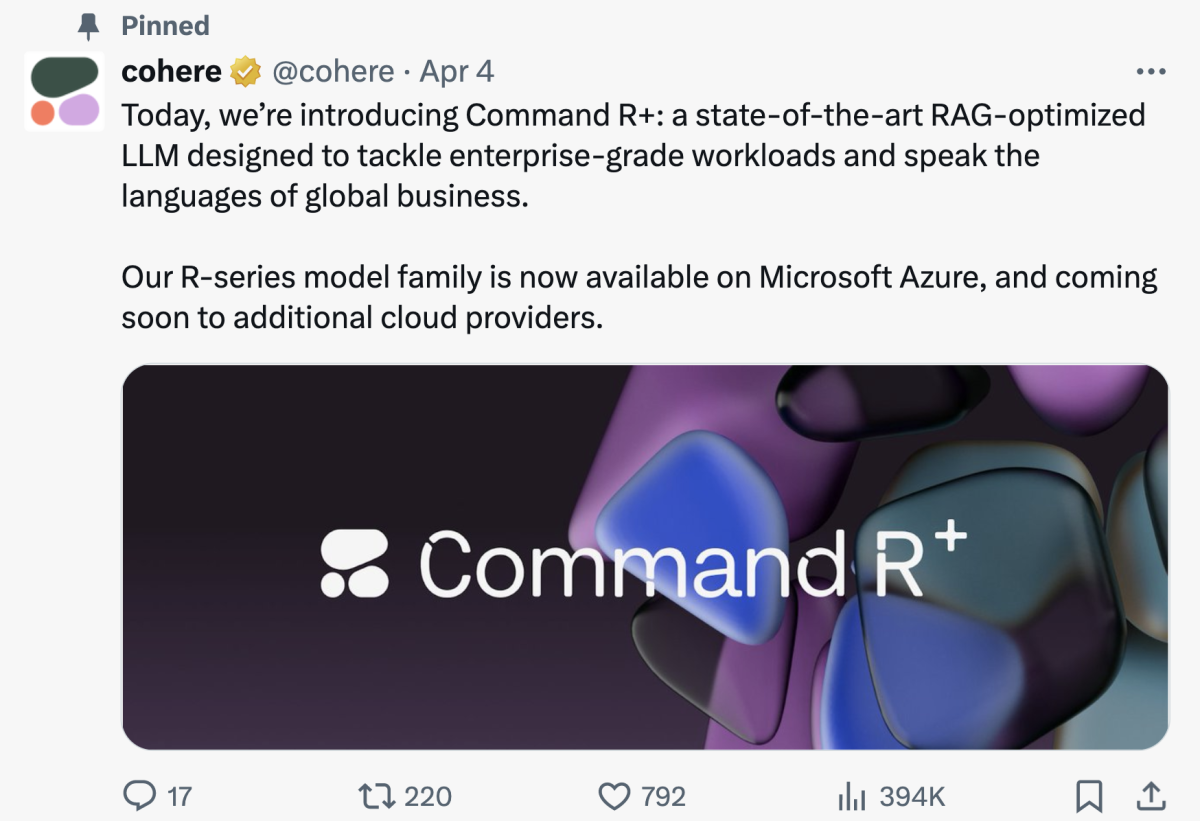Bookmark the Command R+ post

click(x=1089, y=796)
